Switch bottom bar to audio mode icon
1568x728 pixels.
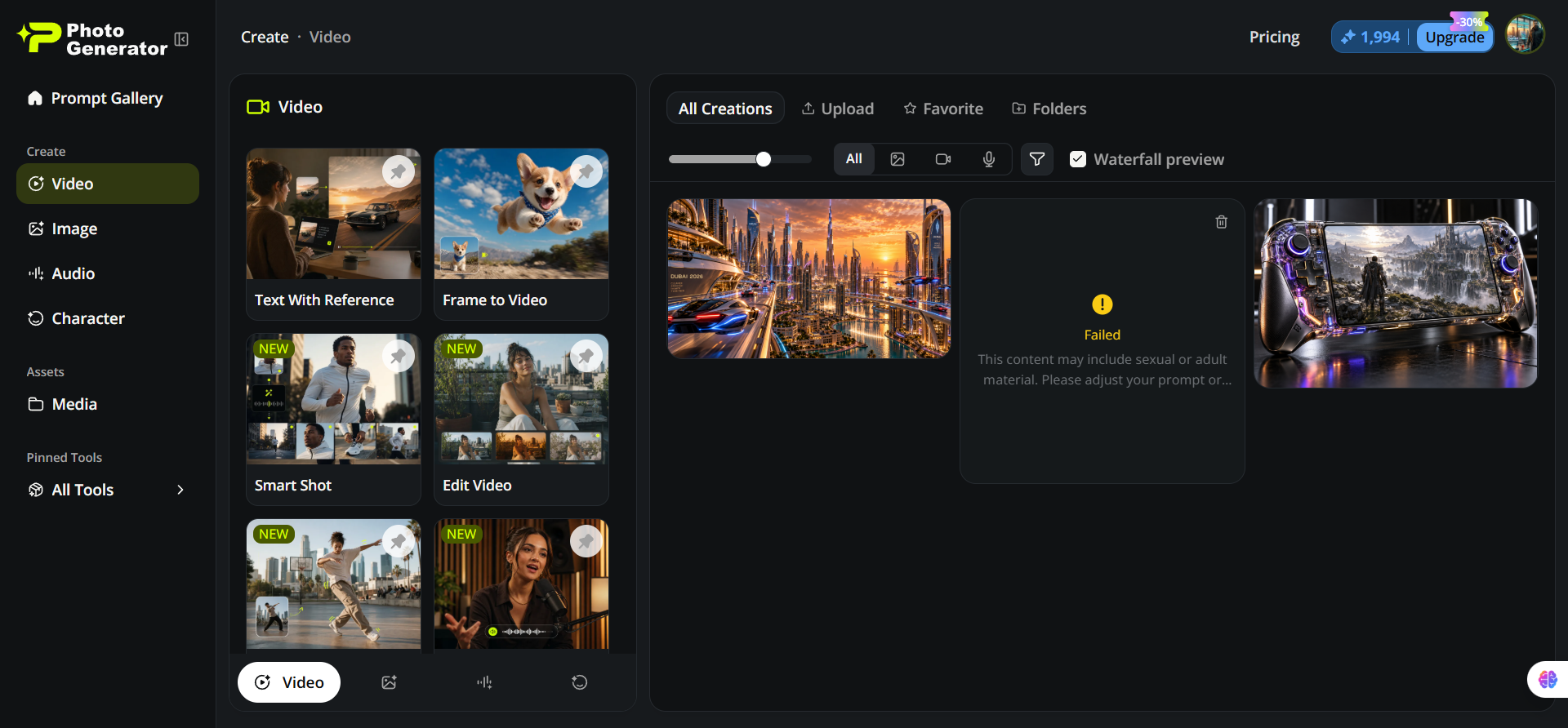[x=484, y=682]
